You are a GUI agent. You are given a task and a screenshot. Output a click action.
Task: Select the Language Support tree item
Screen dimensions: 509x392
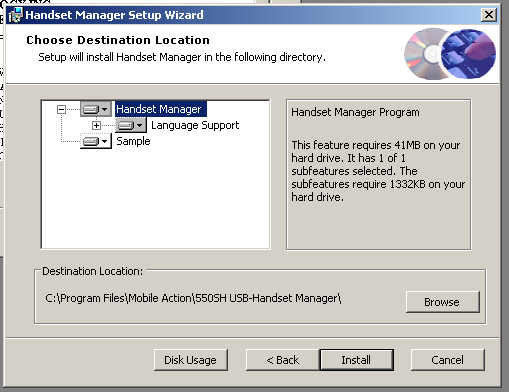click(195, 125)
